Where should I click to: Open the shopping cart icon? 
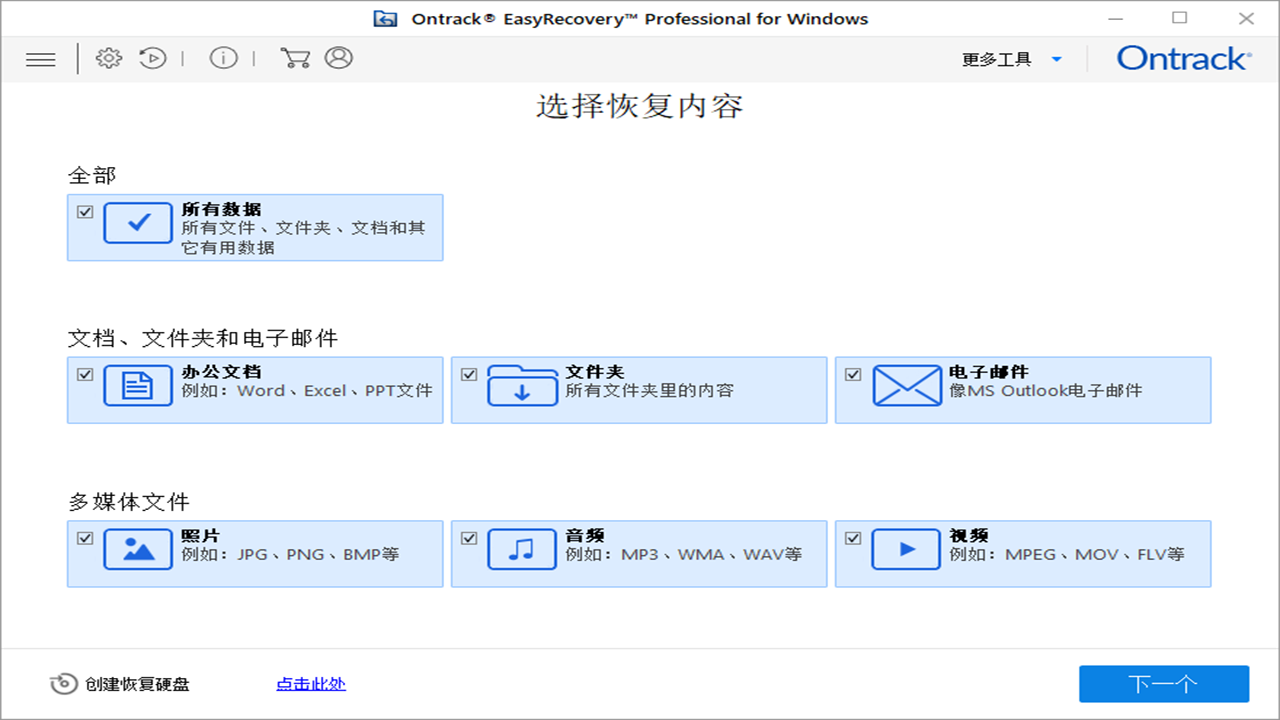click(294, 58)
